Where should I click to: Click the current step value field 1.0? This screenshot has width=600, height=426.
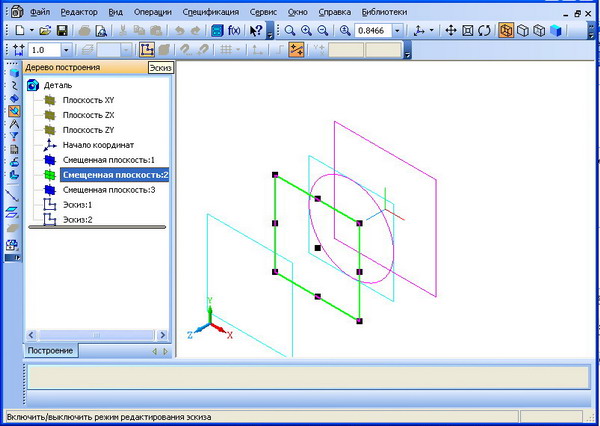pyautogui.click(x=44, y=50)
